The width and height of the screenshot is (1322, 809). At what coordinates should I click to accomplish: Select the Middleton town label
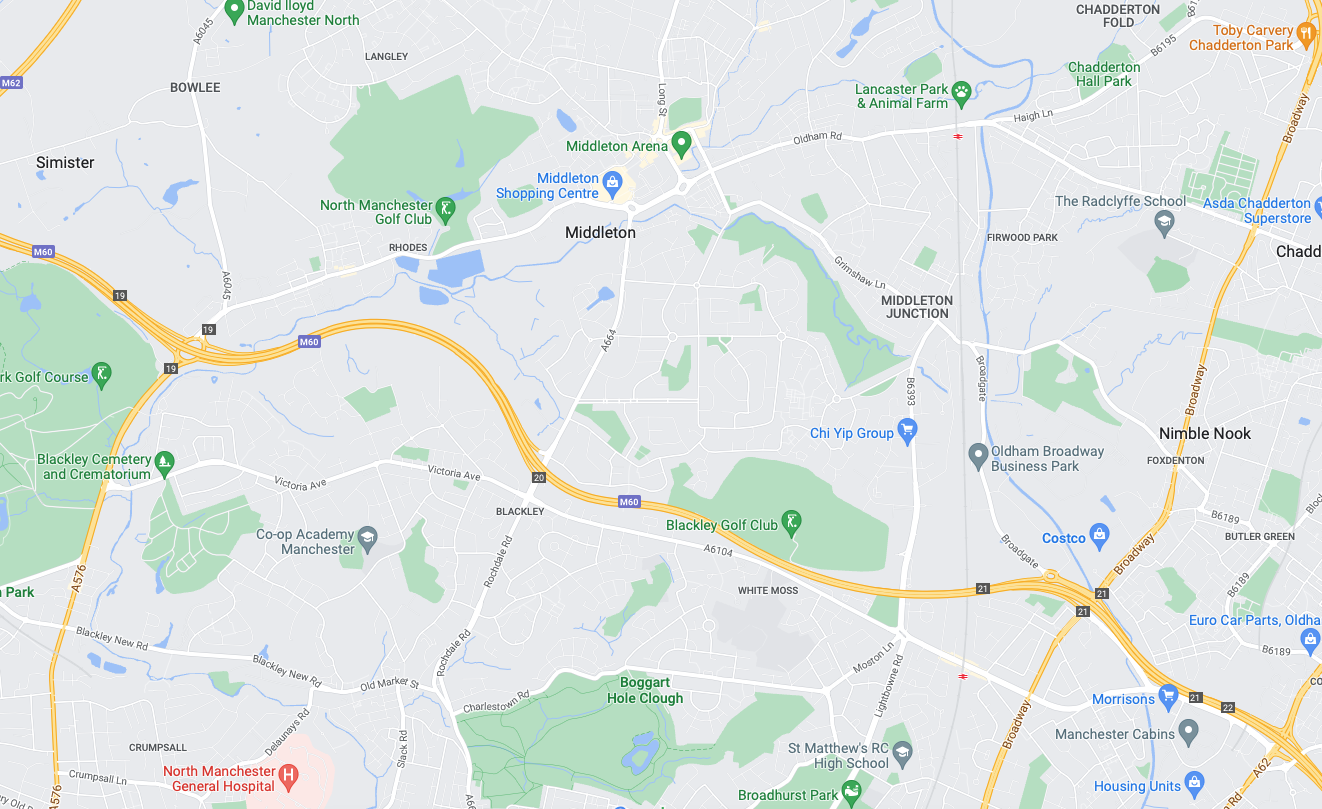pos(600,232)
